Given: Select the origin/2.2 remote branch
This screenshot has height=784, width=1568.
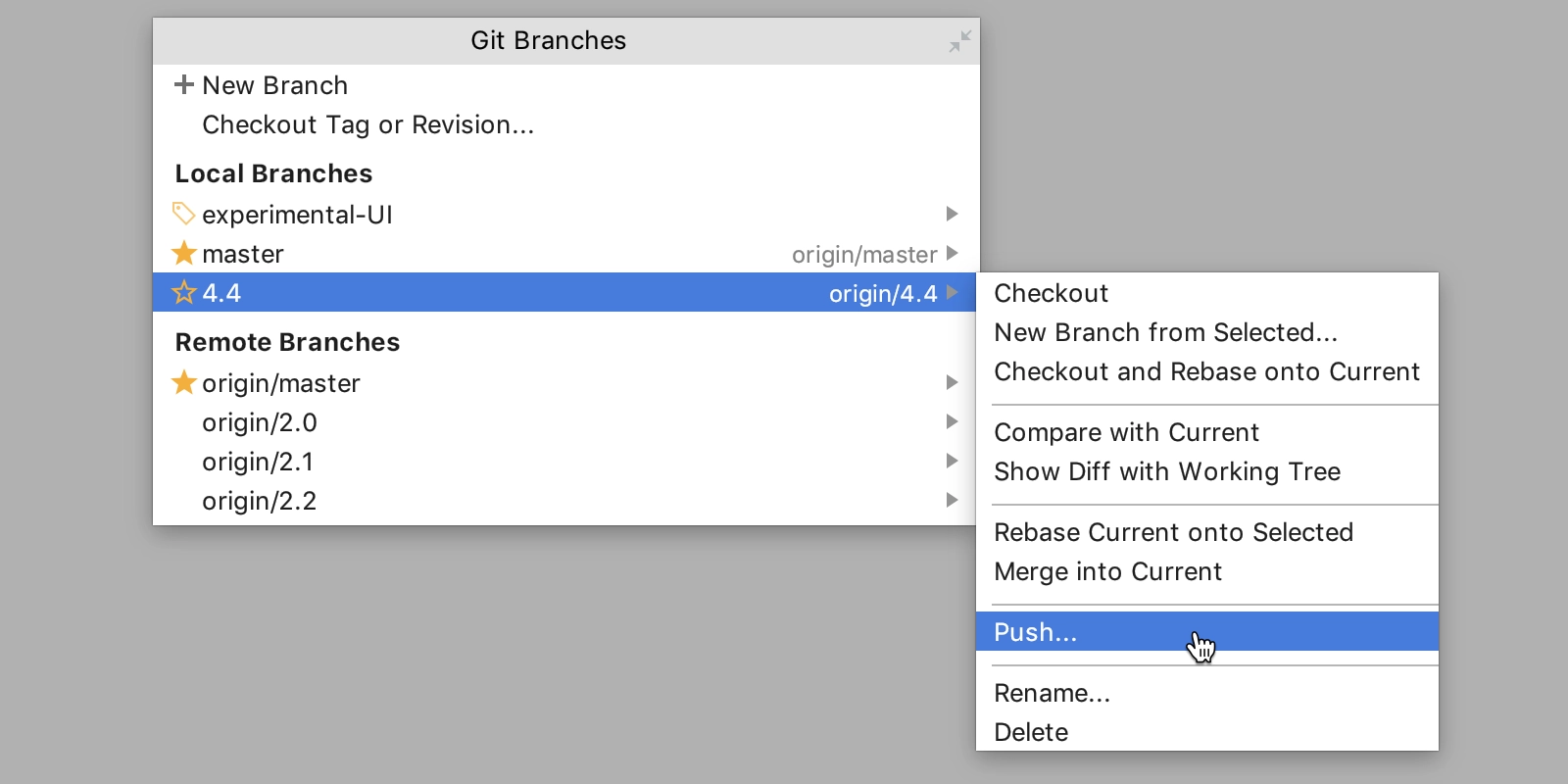Looking at the screenshot, I should [x=260, y=501].
